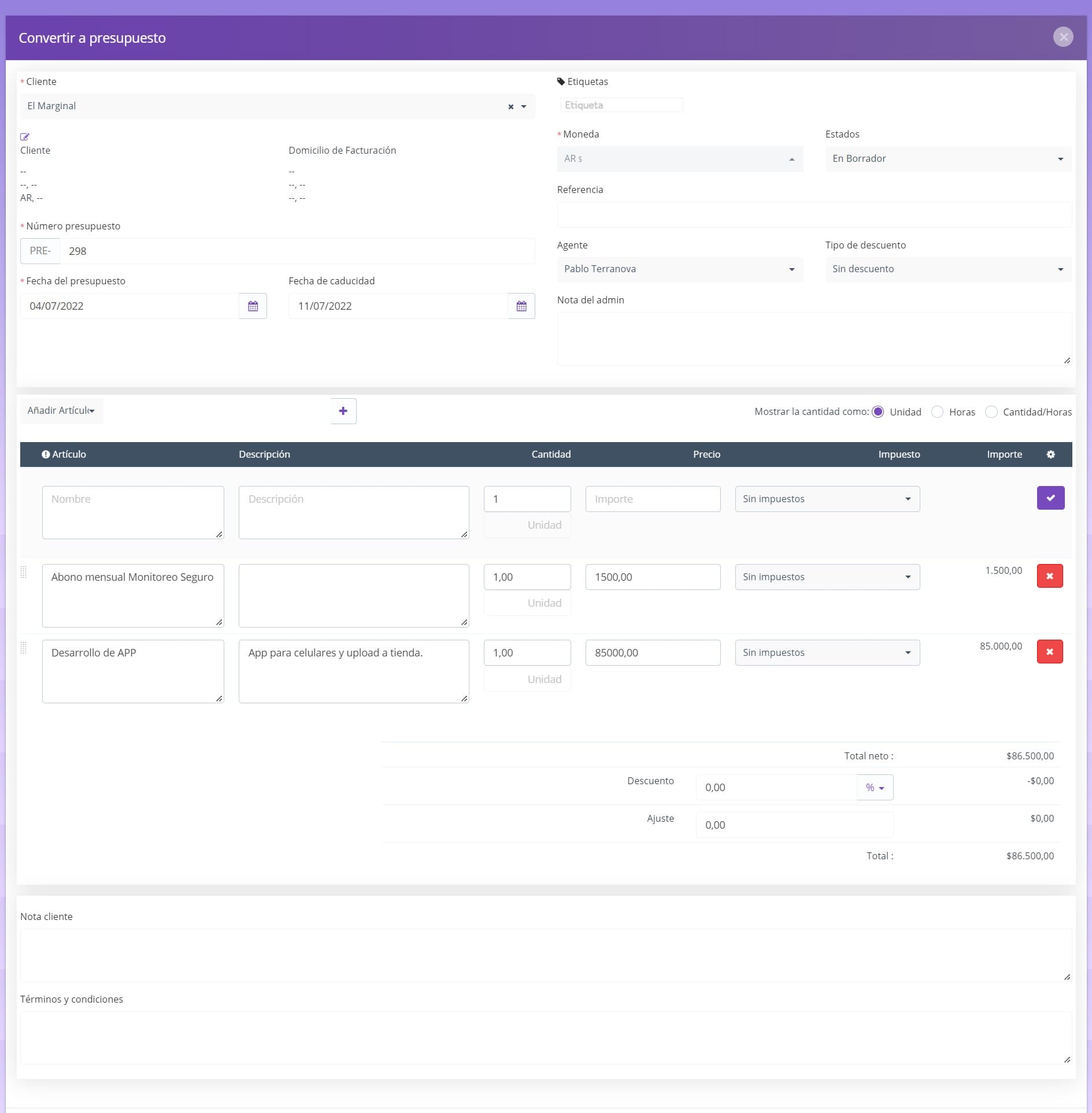Click Unidad field under Desarrollo de APP quantity
Viewport: 1092px width, 1113px height.
(527, 679)
